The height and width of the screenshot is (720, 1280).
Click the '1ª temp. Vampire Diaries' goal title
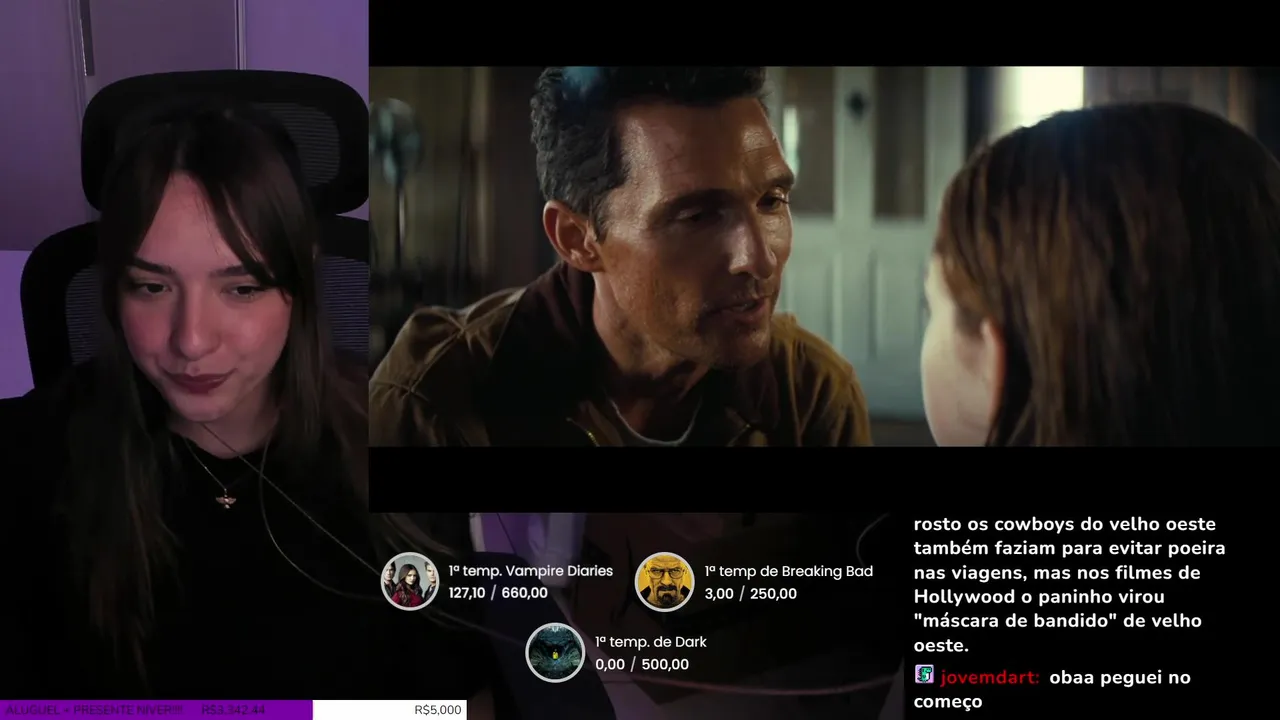point(531,571)
